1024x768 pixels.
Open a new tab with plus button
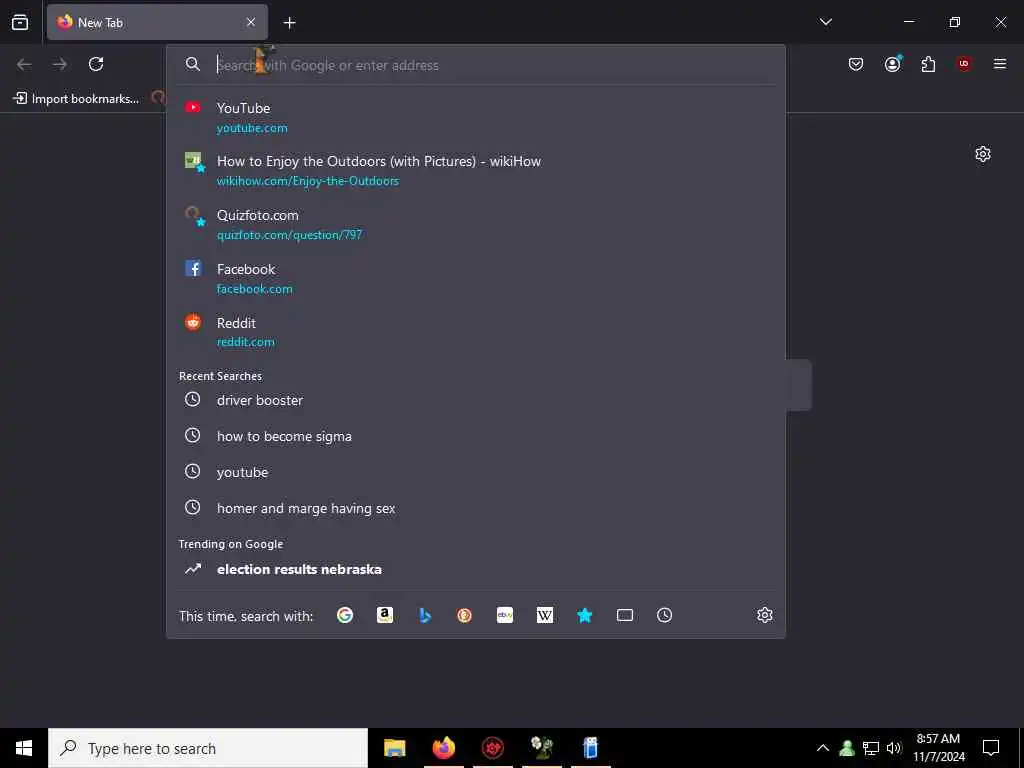[289, 23]
